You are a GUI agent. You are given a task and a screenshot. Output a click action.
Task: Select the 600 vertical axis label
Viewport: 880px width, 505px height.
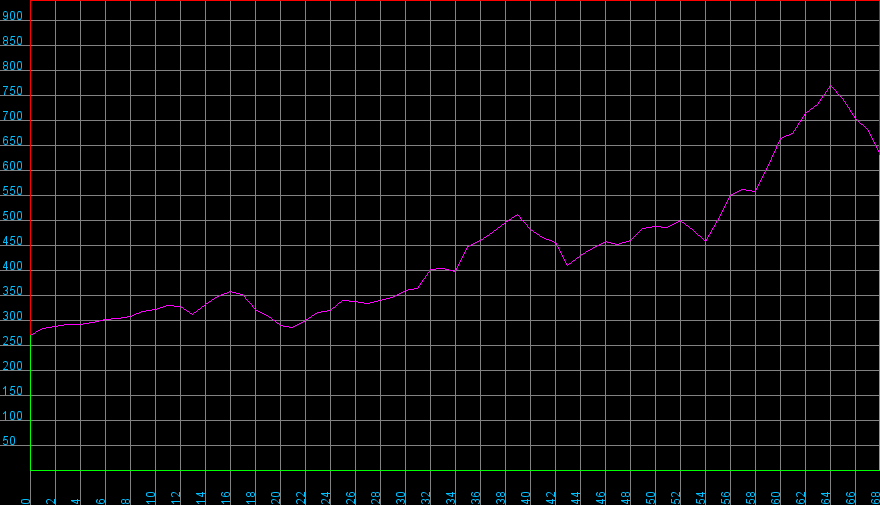pos(12,166)
